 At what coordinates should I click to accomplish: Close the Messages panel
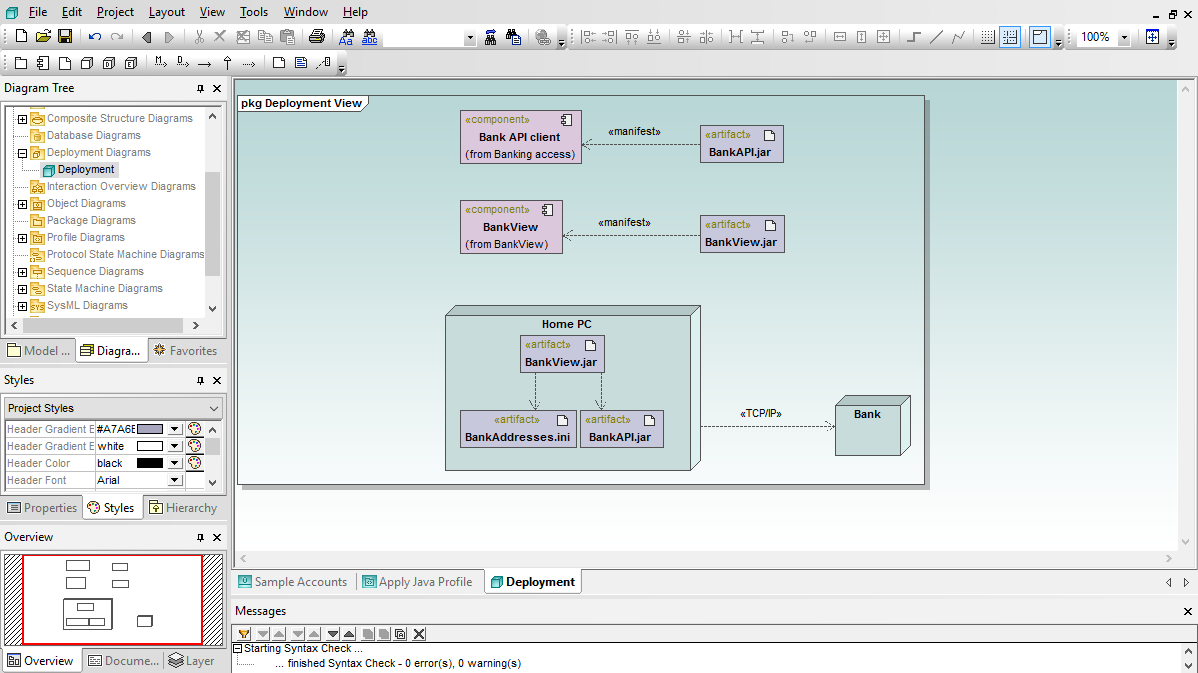[1187, 611]
